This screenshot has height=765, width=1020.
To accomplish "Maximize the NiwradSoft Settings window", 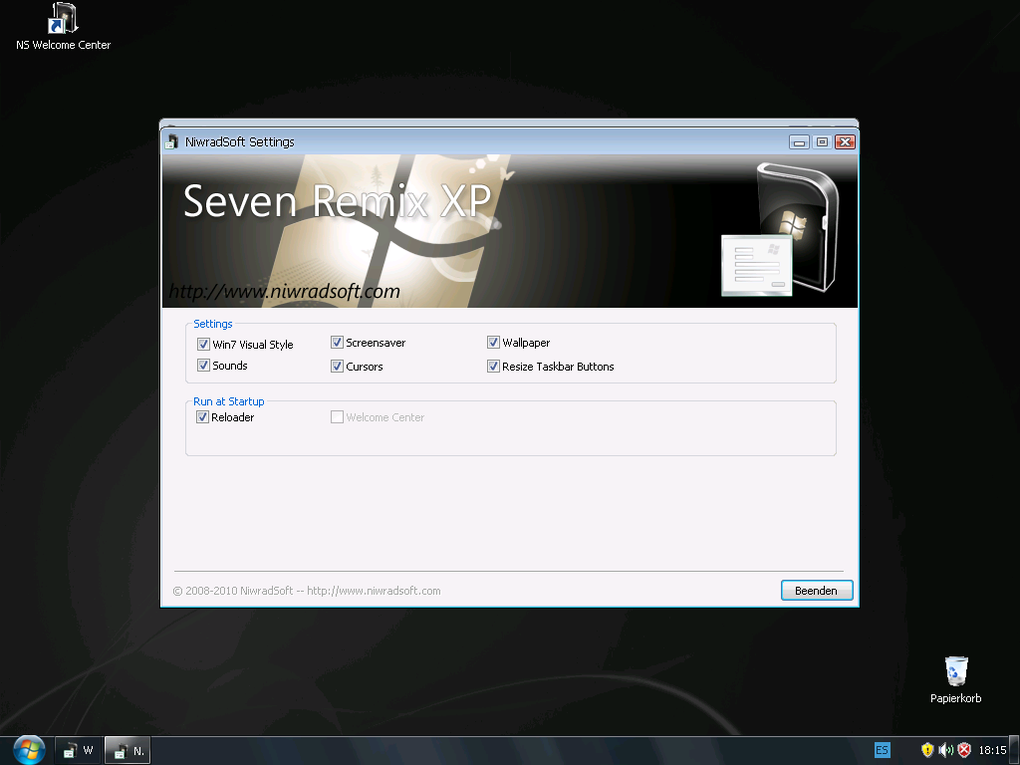I will (x=822, y=142).
